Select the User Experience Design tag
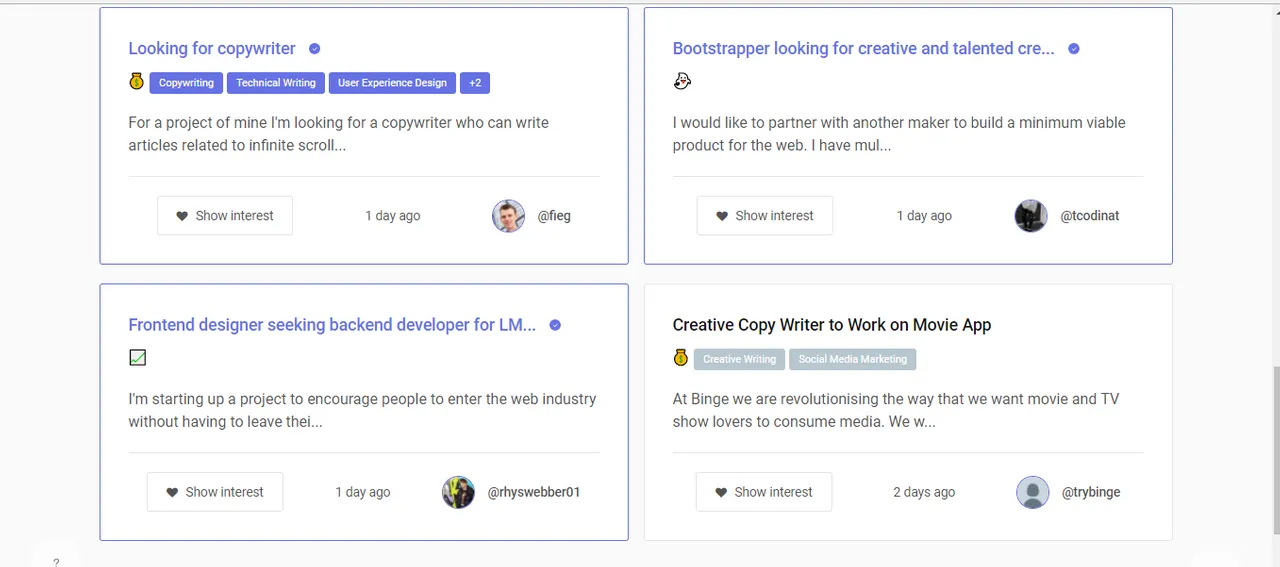This screenshot has height=567, width=1280. click(392, 83)
